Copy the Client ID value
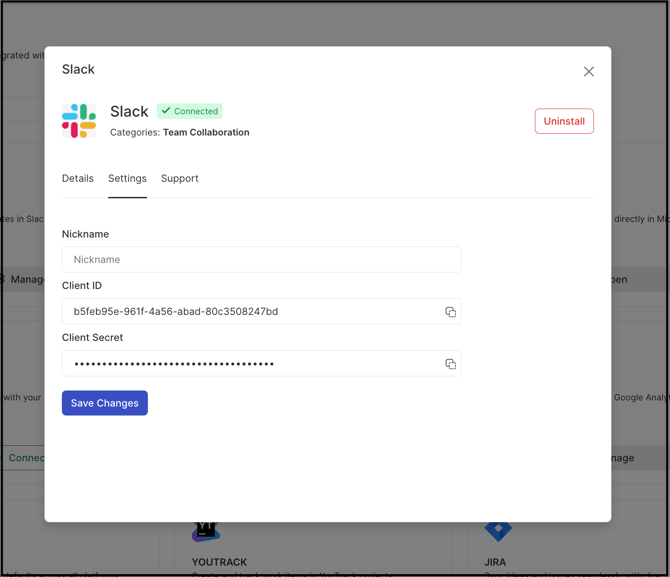 pyautogui.click(x=450, y=312)
